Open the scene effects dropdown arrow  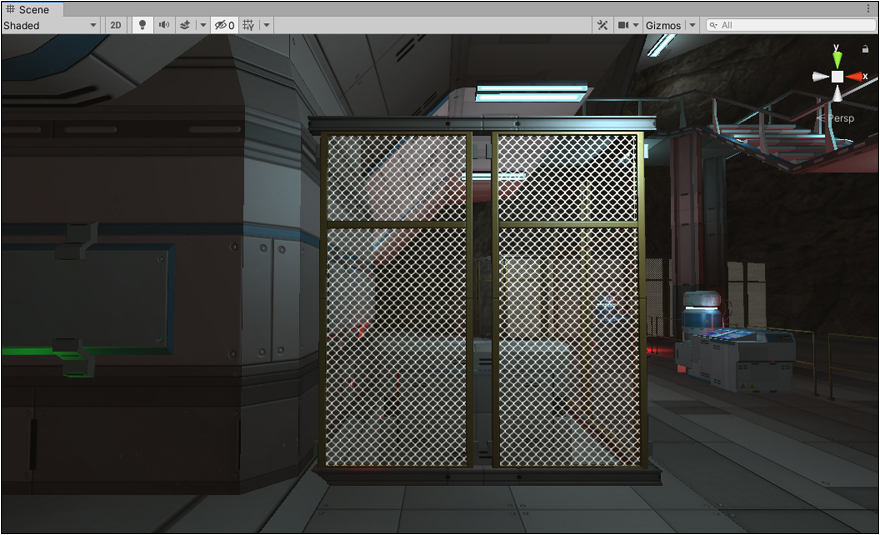click(x=203, y=25)
